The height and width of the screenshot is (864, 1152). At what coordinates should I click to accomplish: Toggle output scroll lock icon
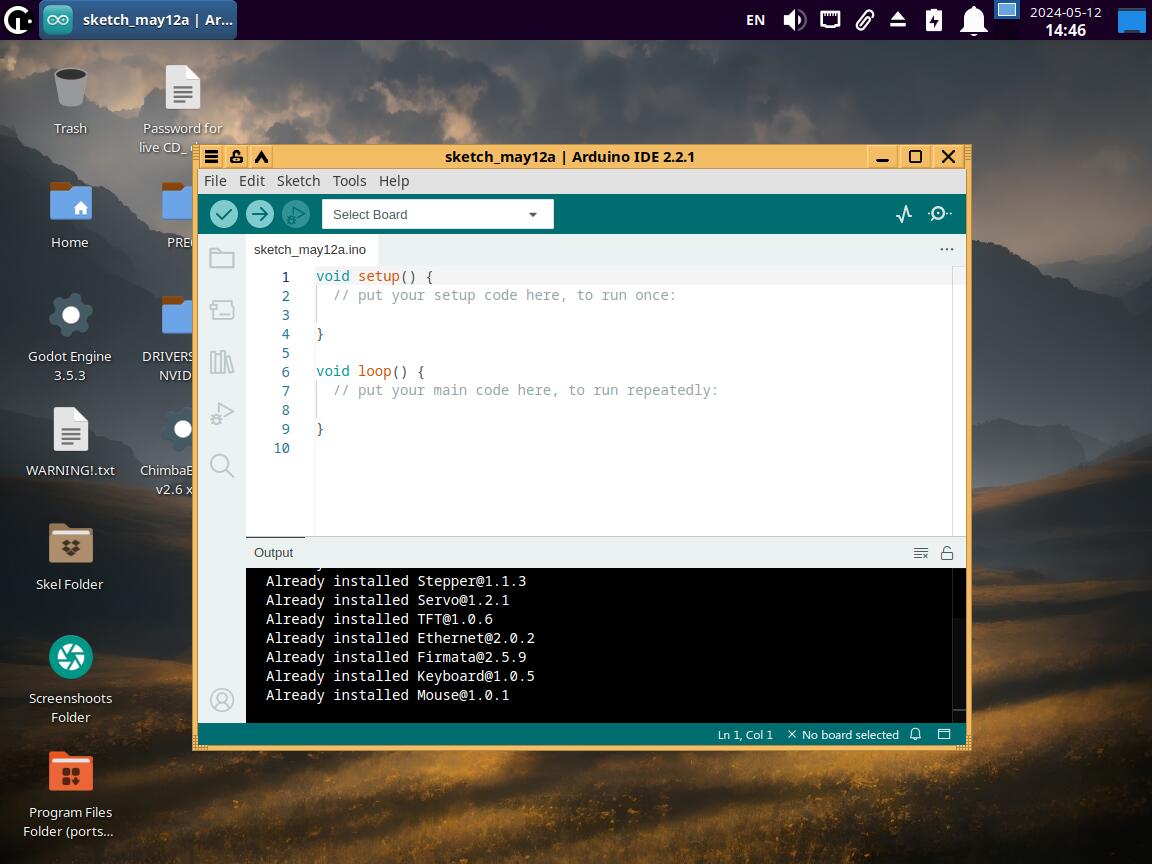[x=947, y=553]
